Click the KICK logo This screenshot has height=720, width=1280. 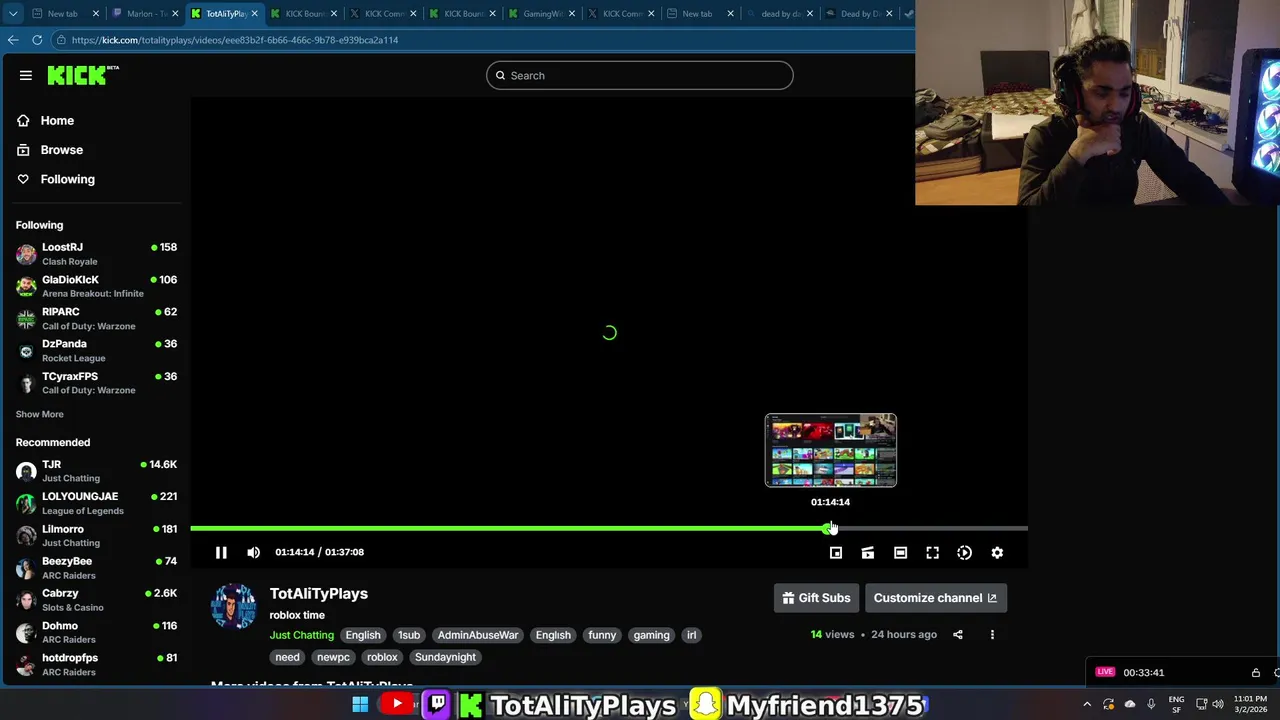(x=81, y=75)
